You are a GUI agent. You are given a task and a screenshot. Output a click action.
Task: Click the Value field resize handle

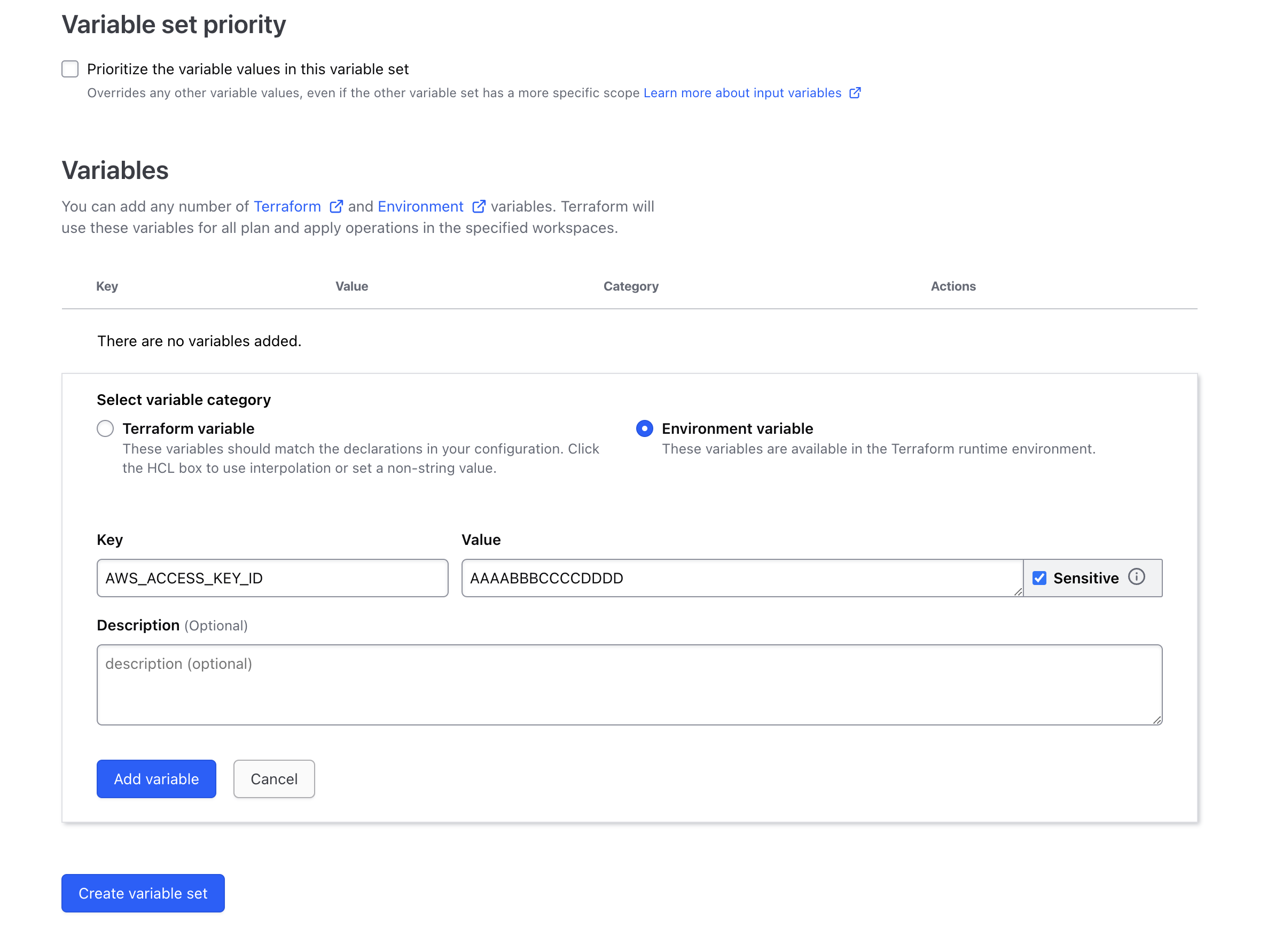pyautogui.click(x=1018, y=592)
